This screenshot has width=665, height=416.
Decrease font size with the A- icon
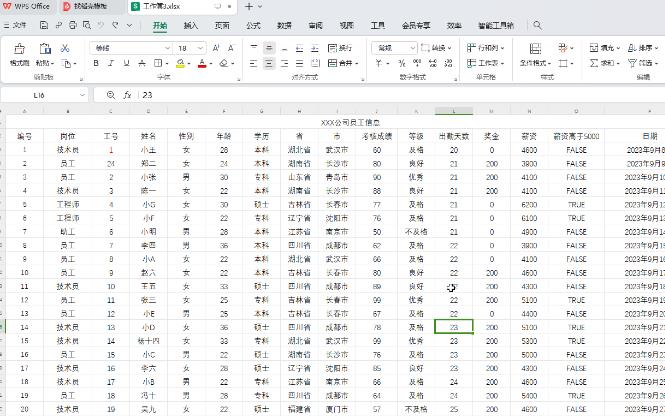231,48
